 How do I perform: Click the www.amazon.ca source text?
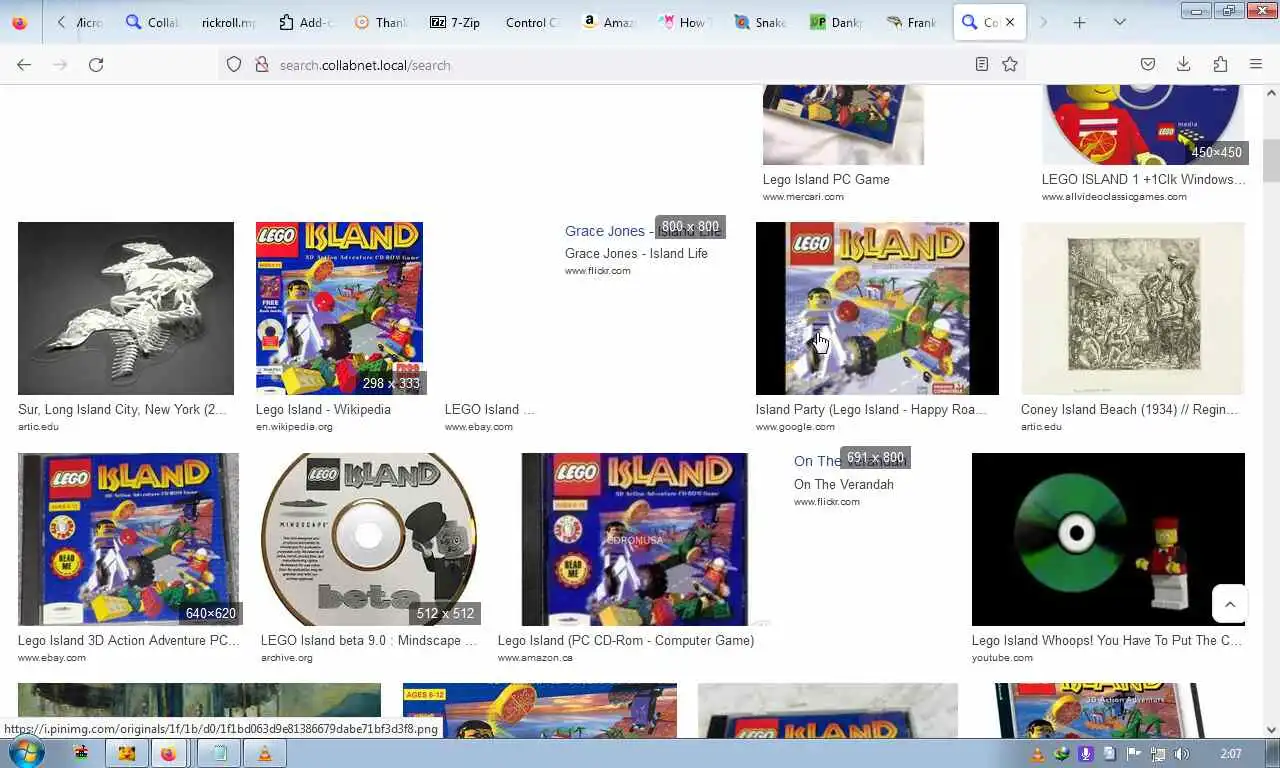click(x=535, y=658)
